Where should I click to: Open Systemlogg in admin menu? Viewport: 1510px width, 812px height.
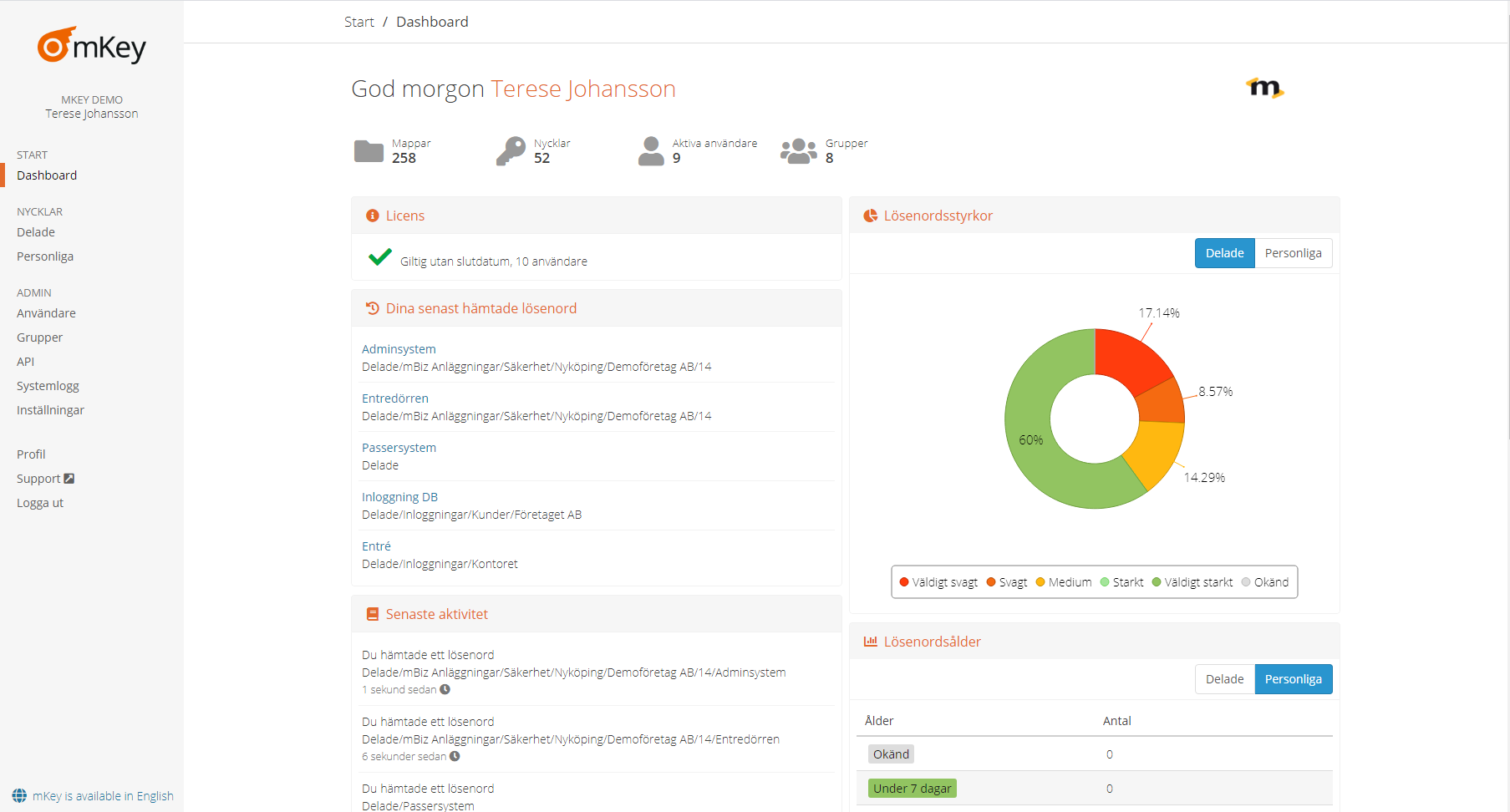click(48, 386)
